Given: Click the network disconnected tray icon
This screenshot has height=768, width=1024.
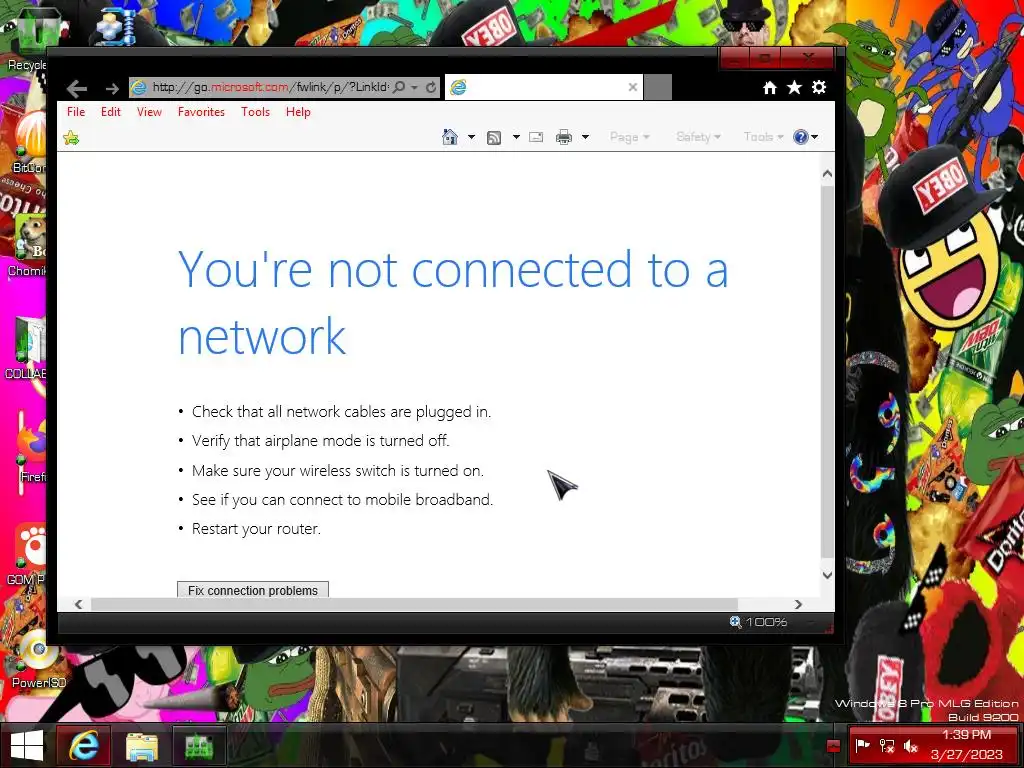Looking at the screenshot, I should tap(887, 746).
